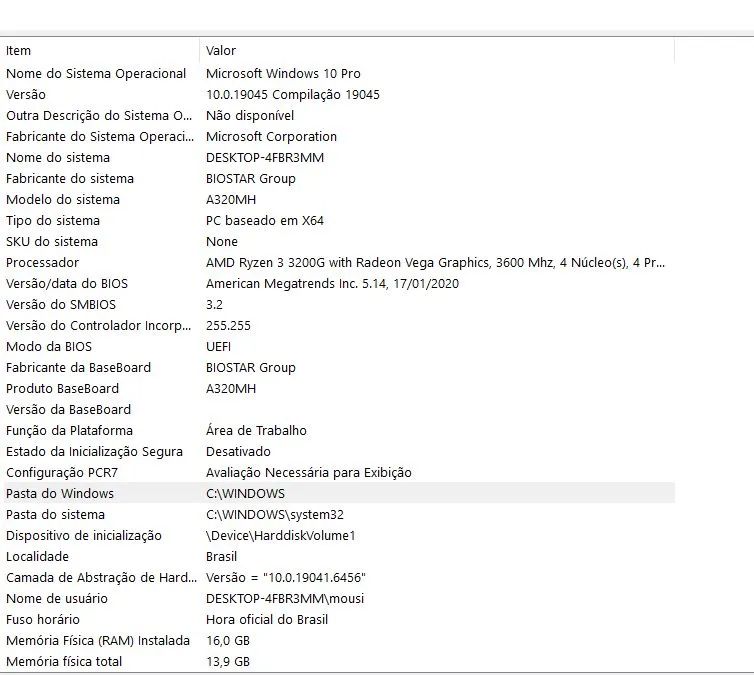
Task: Click the Desativado value
Action: (x=238, y=452)
